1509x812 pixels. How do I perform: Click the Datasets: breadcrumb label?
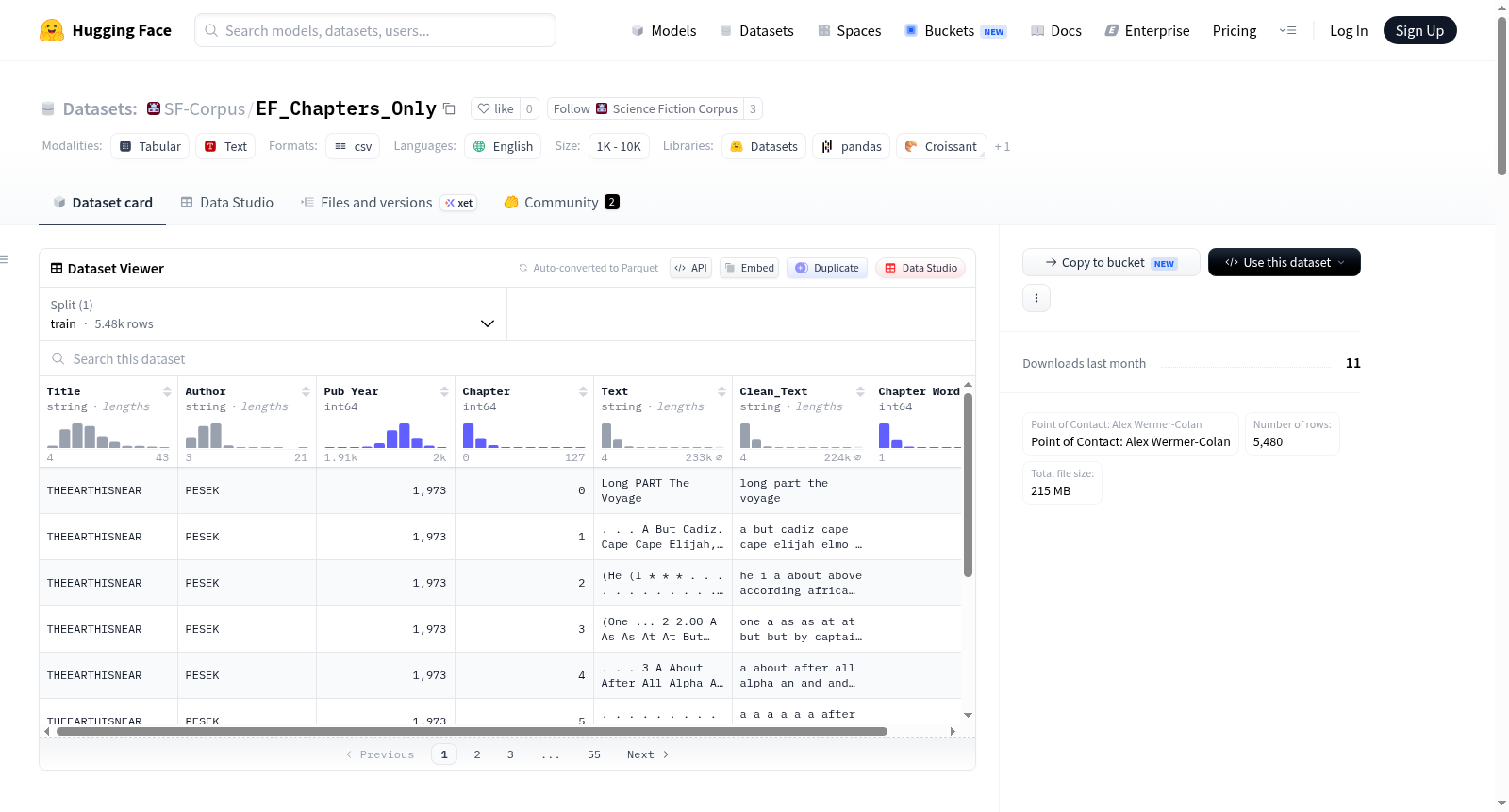click(100, 109)
